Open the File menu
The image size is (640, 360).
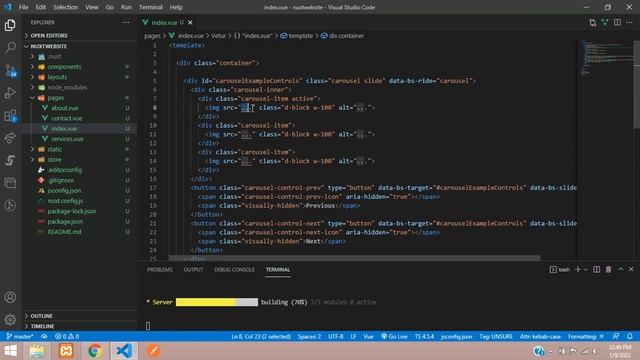23,7
